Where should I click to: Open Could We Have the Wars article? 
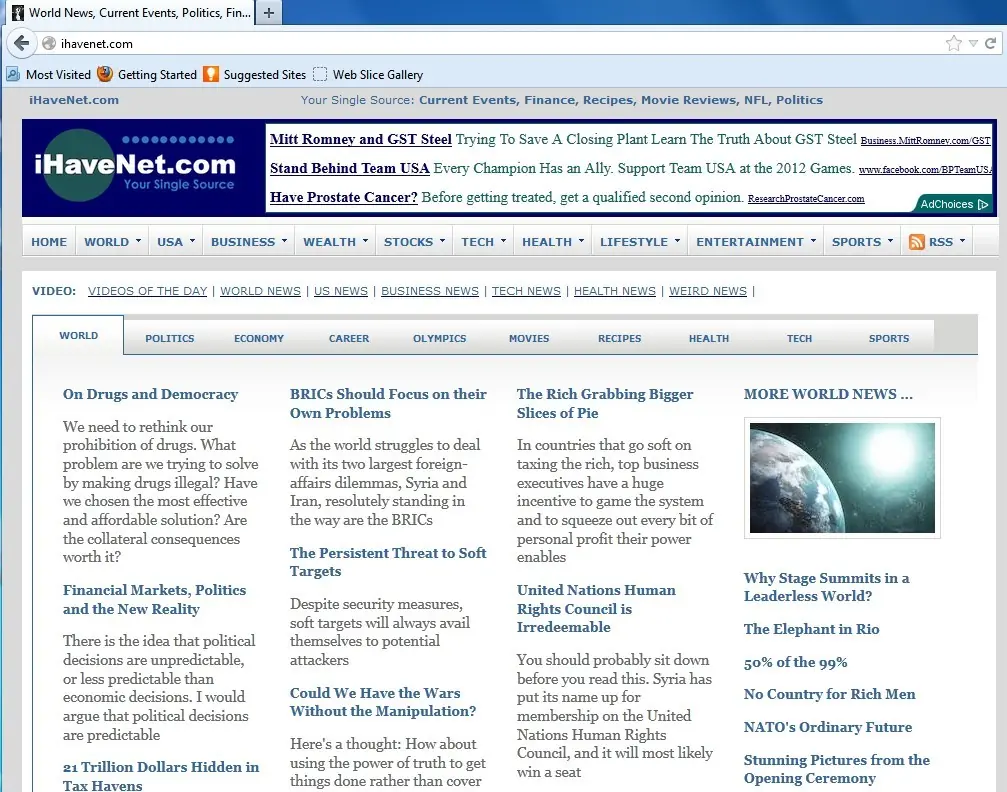(x=383, y=702)
